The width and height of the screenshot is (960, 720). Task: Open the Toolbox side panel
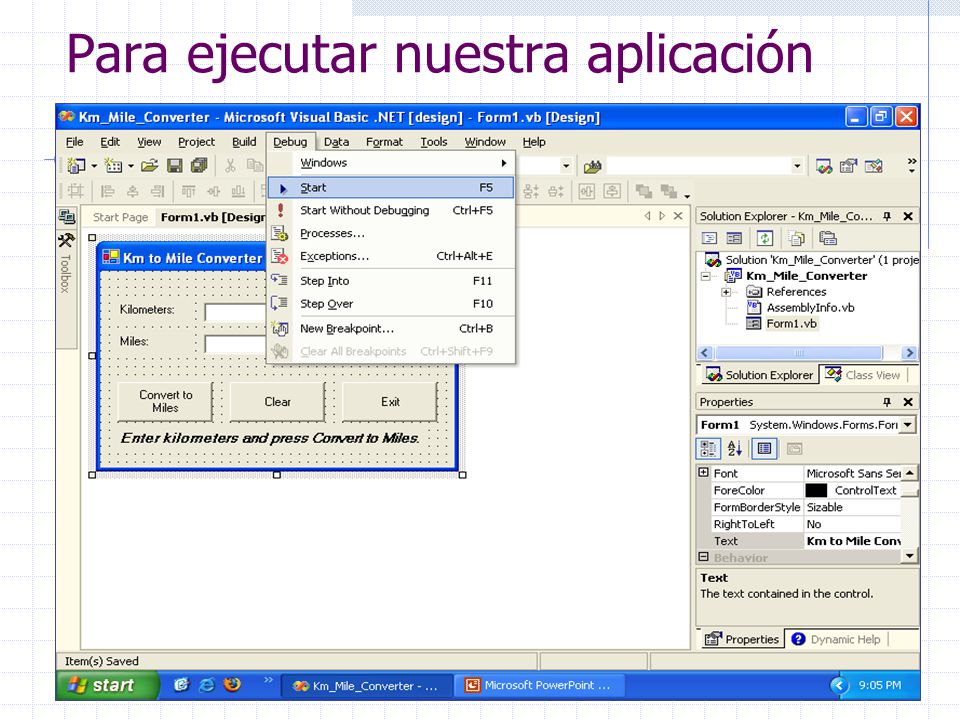click(x=66, y=263)
